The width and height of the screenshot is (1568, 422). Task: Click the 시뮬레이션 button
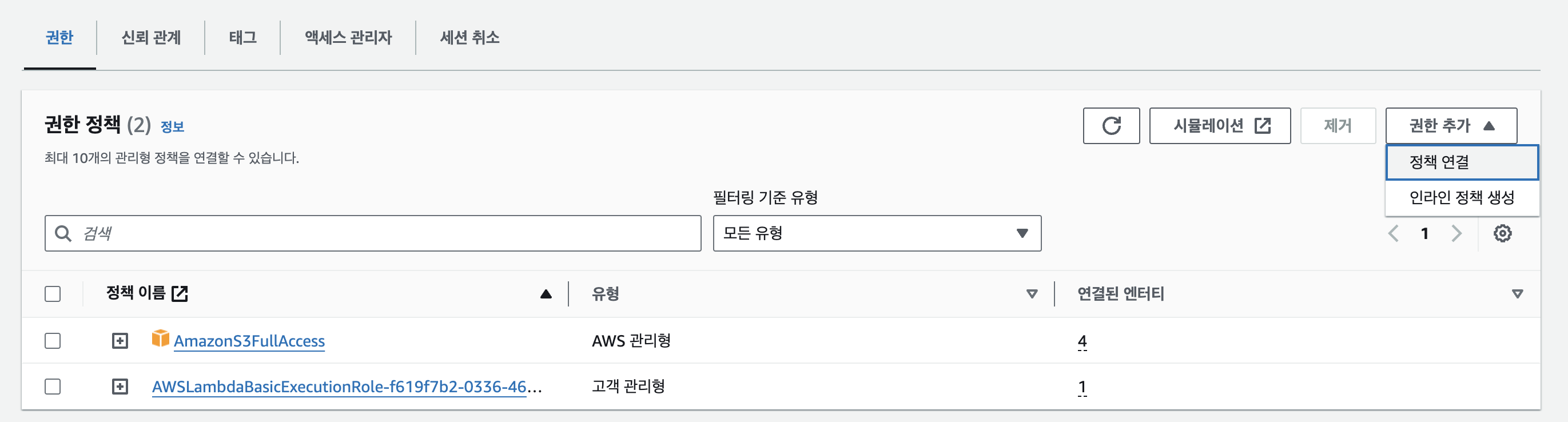1219,126
